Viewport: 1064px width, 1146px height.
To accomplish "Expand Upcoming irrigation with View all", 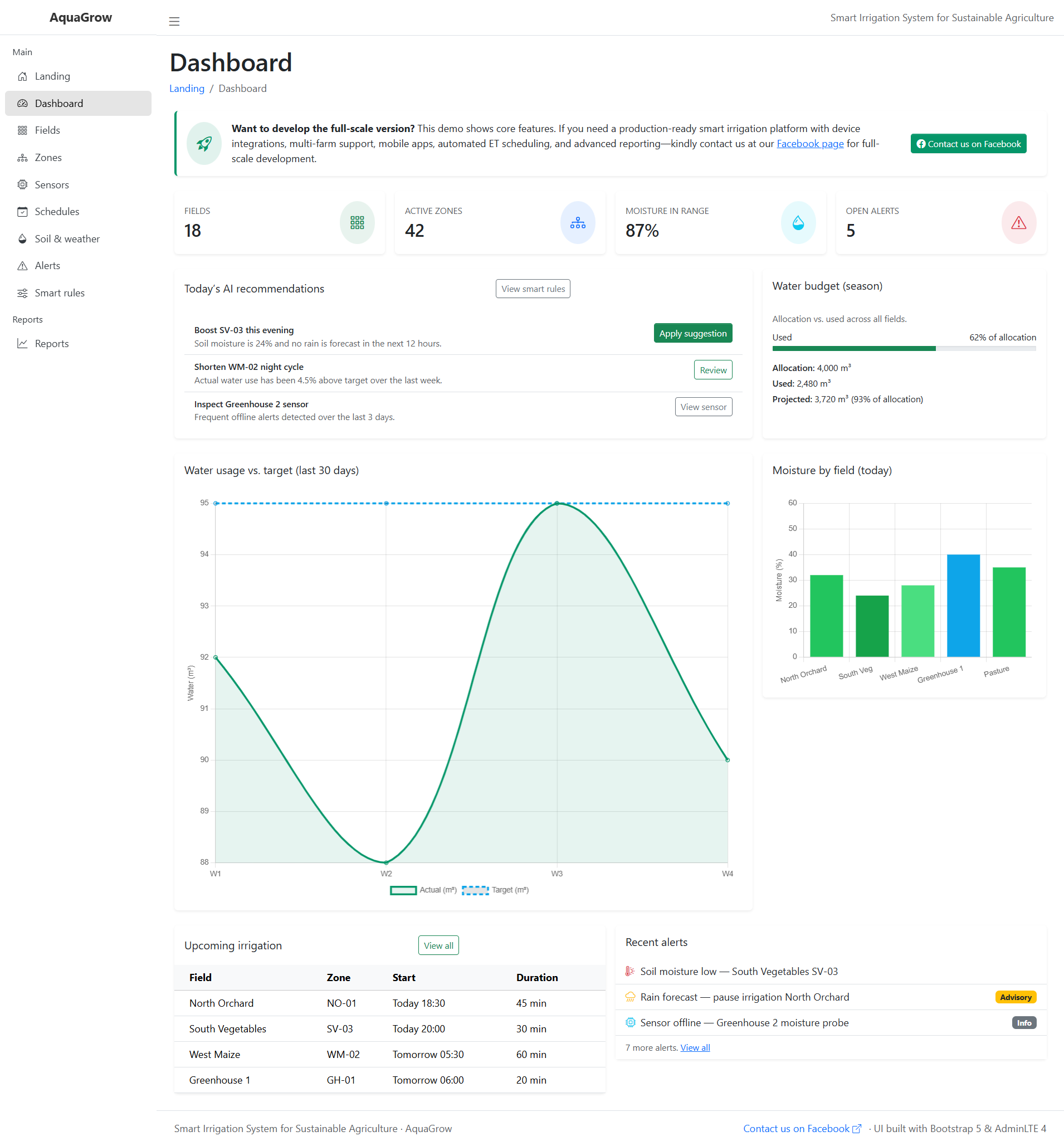I will (438, 945).
